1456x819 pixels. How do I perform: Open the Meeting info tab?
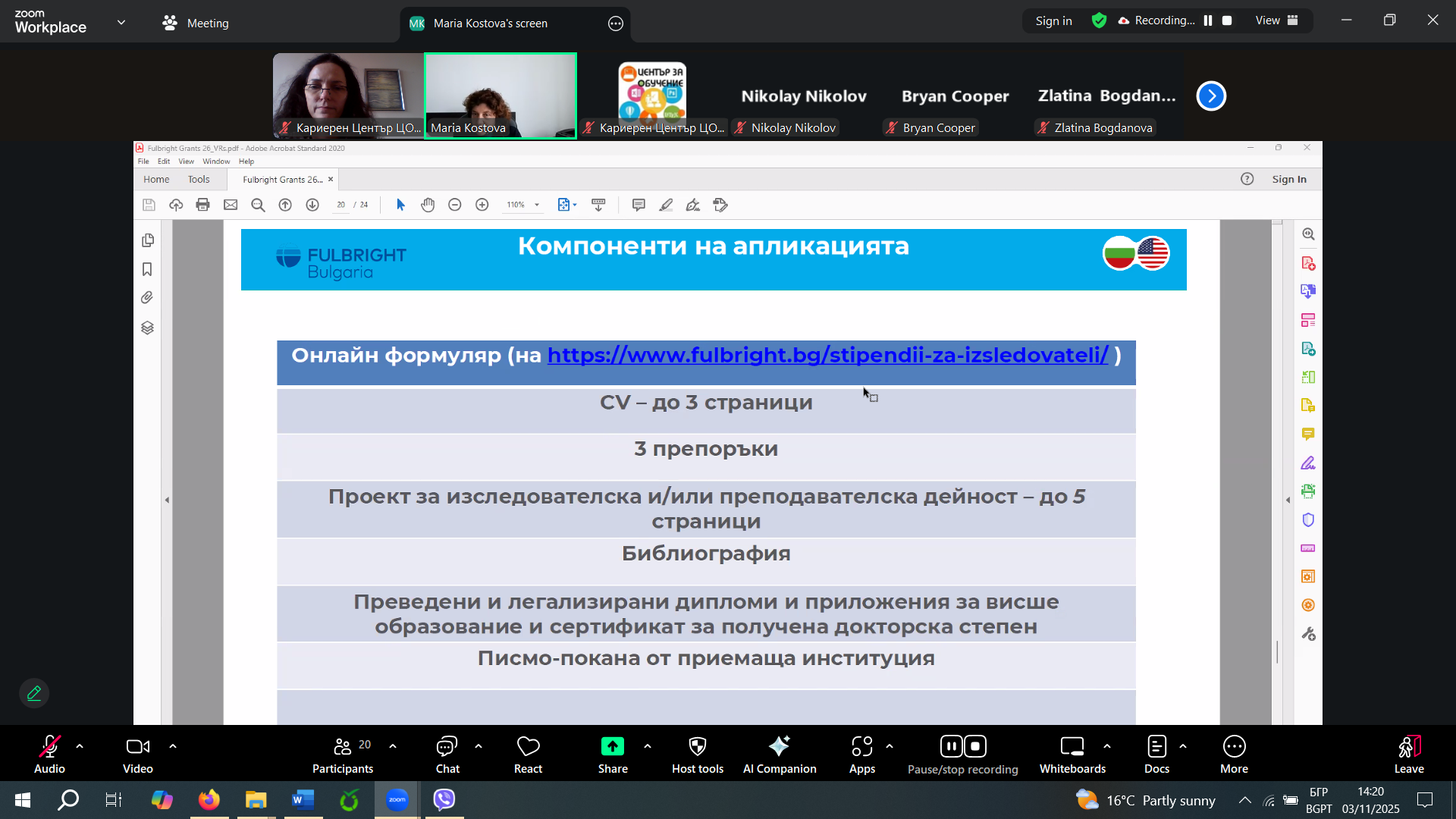tap(196, 23)
